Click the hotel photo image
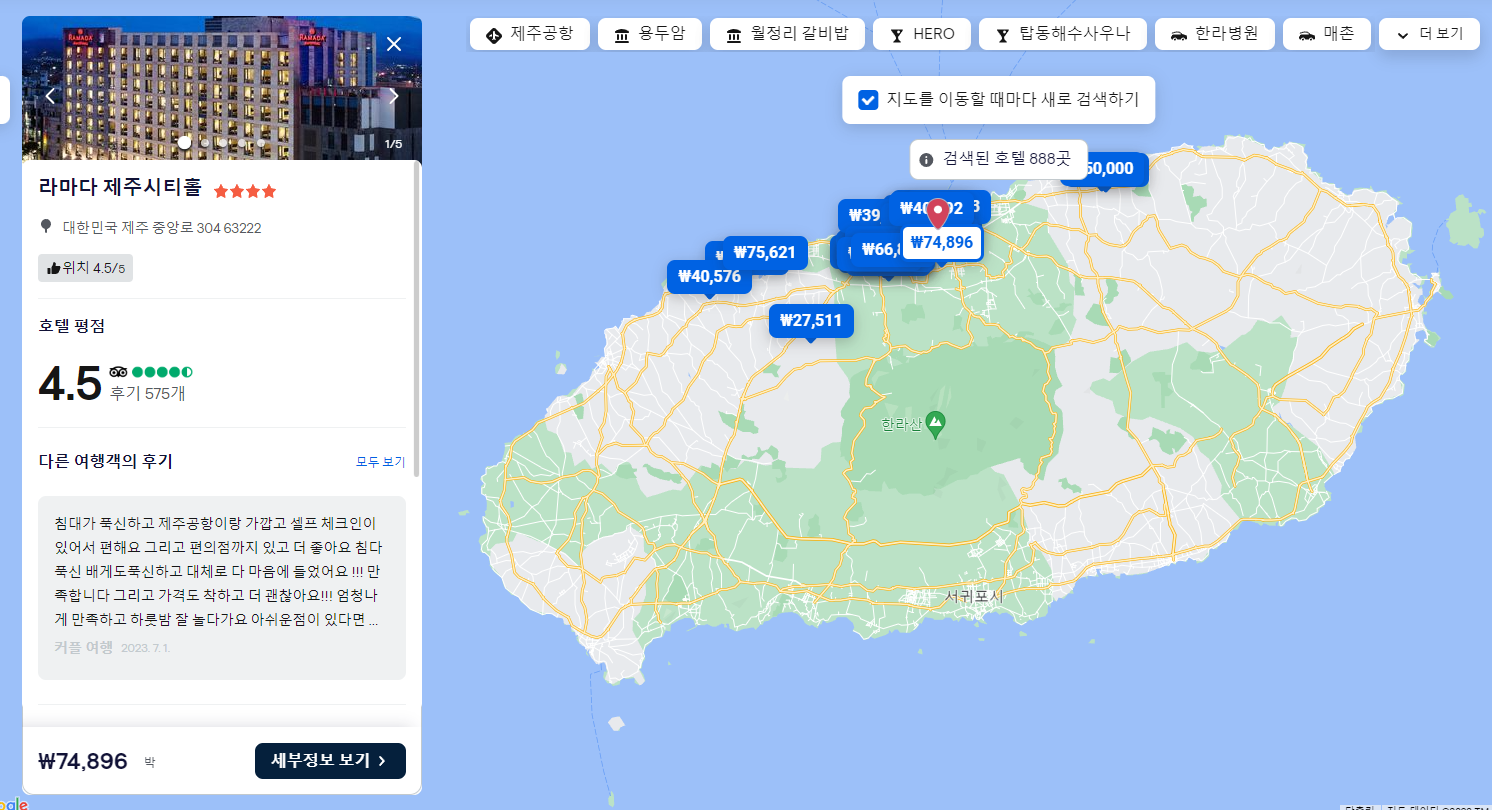 coord(222,88)
